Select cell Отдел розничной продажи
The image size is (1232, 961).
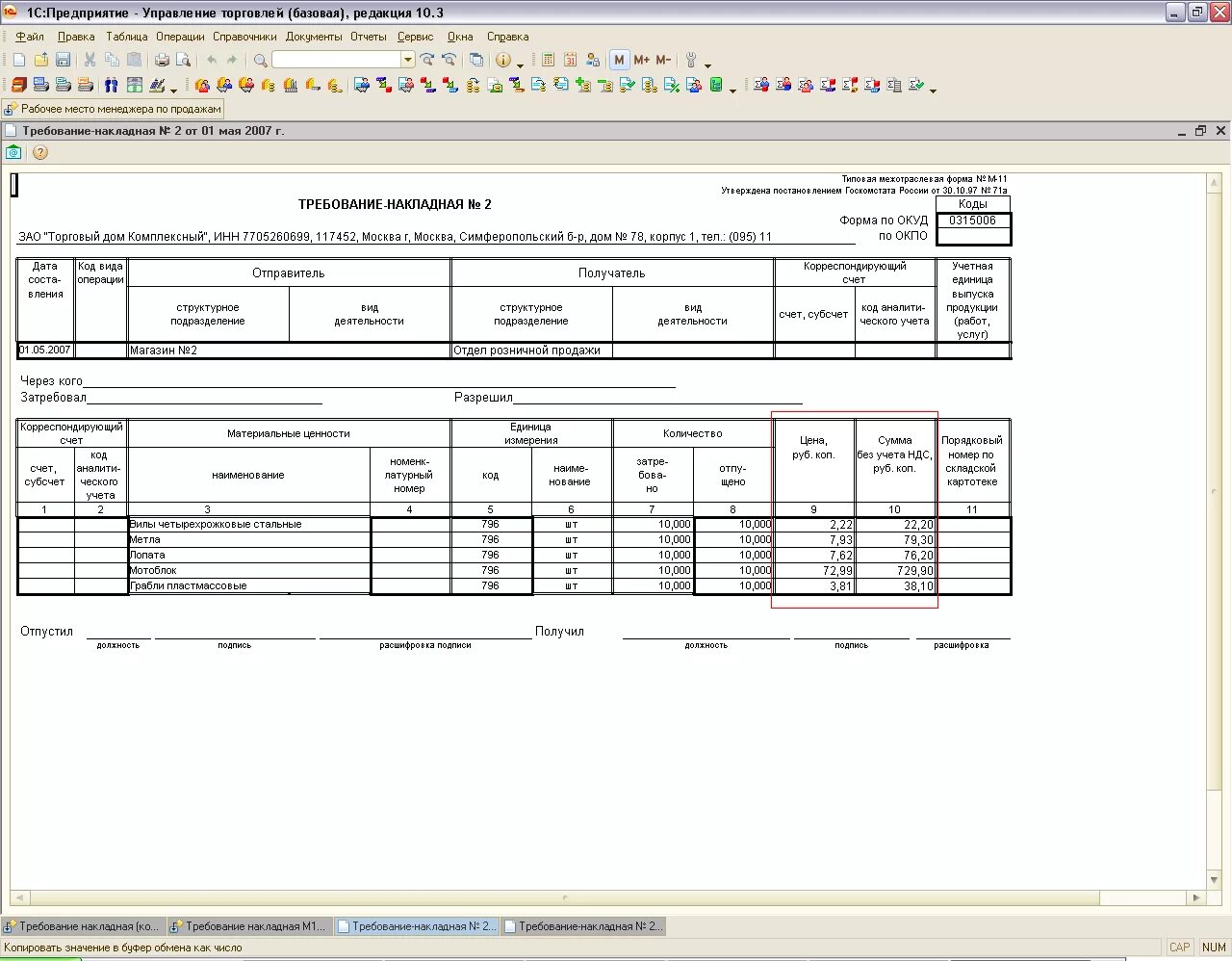click(x=531, y=351)
